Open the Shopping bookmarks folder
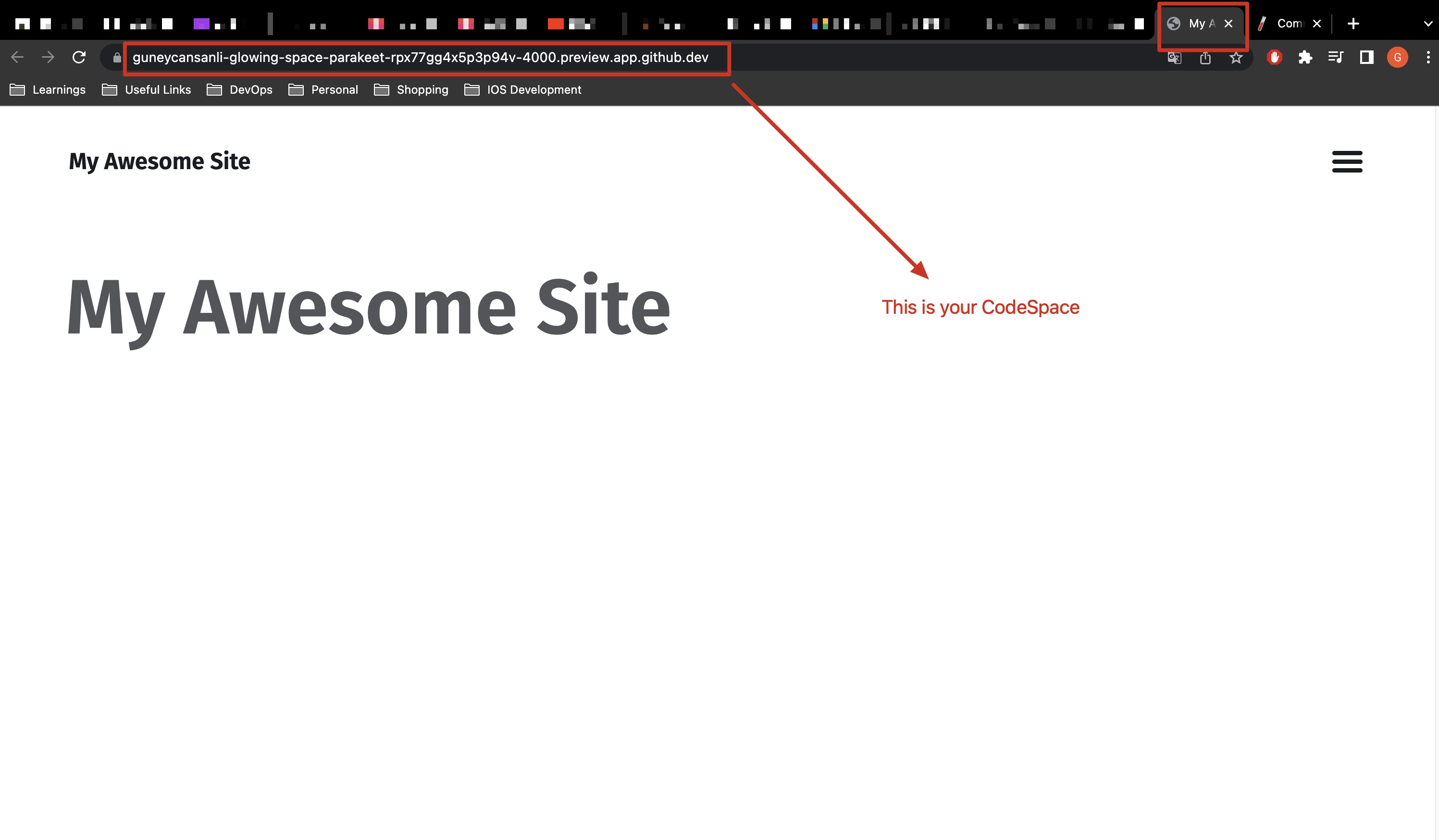The height and width of the screenshot is (840, 1439). coord(411,90)
